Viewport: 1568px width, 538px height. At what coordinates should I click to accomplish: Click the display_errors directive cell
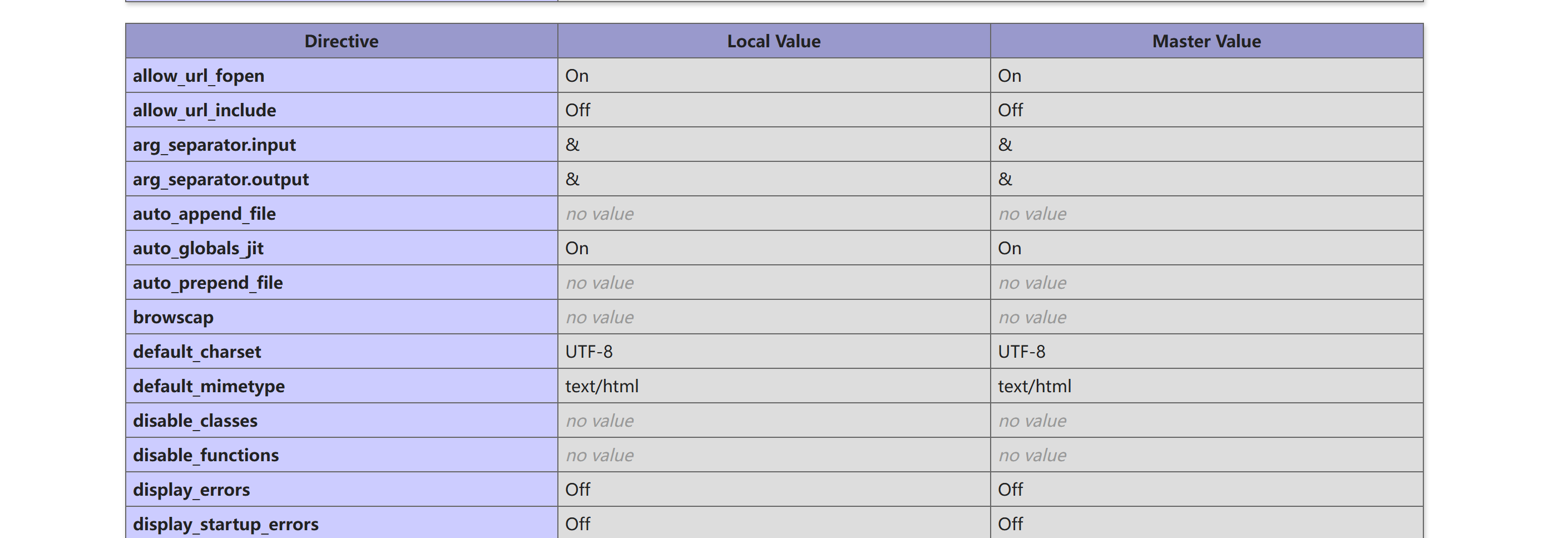[x=341, y=489]
